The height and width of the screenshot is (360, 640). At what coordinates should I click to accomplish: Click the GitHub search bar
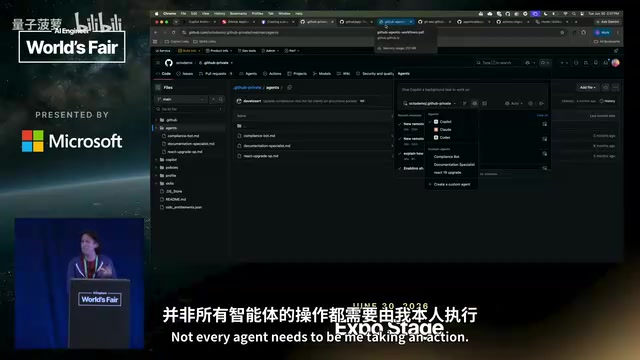point(498,62)
